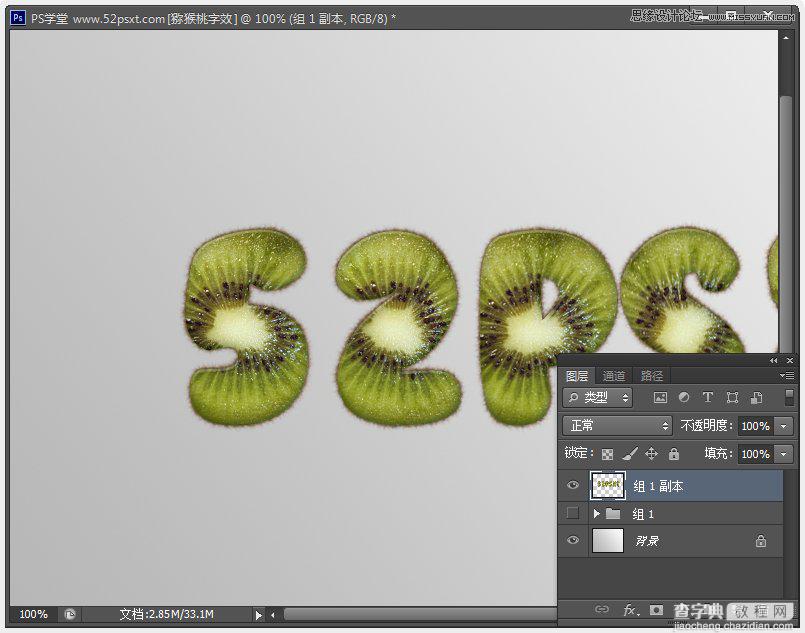Viewport: 805px width, 633px height.
Task: Switch to the 路径 tab
Action: point(651,376)
